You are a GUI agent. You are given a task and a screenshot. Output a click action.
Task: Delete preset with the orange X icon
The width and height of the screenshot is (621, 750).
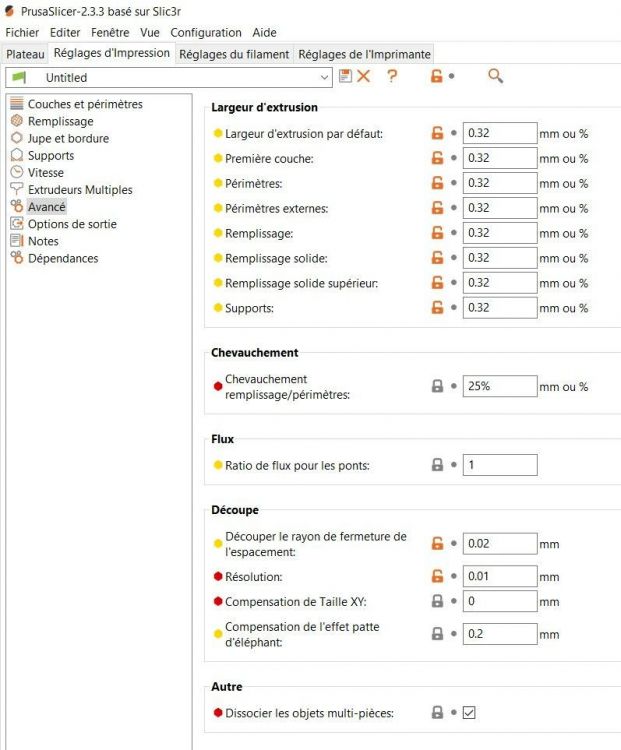(x=364, y=76)
